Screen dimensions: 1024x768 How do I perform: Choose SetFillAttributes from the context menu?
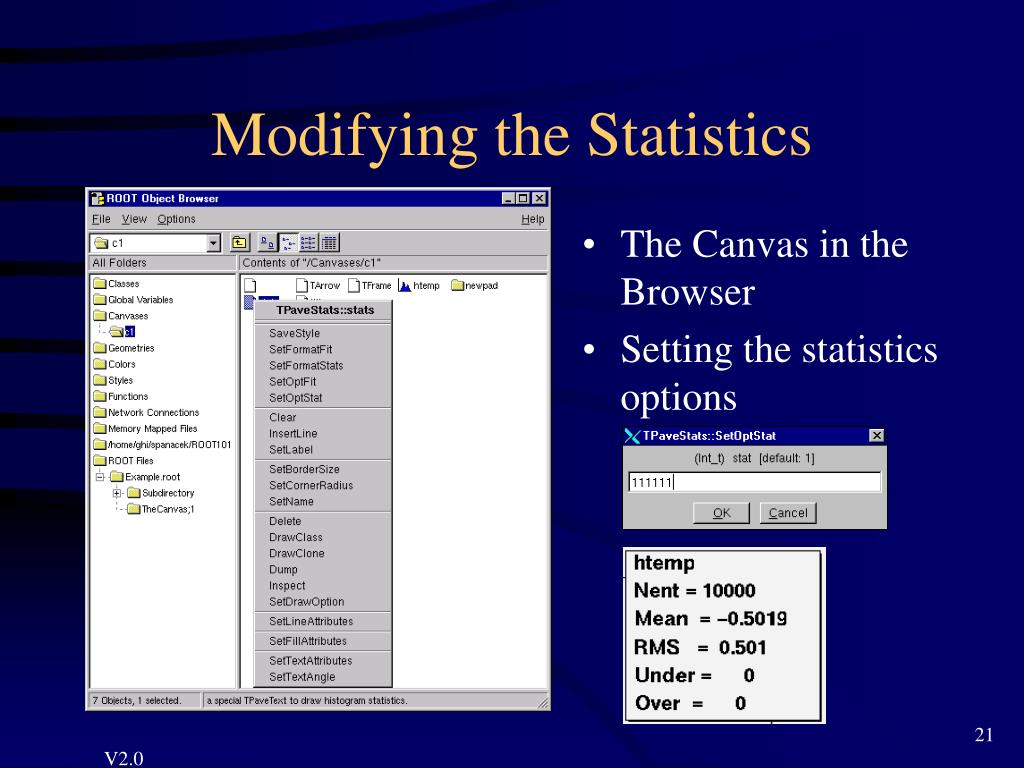(x=323, y=641)
